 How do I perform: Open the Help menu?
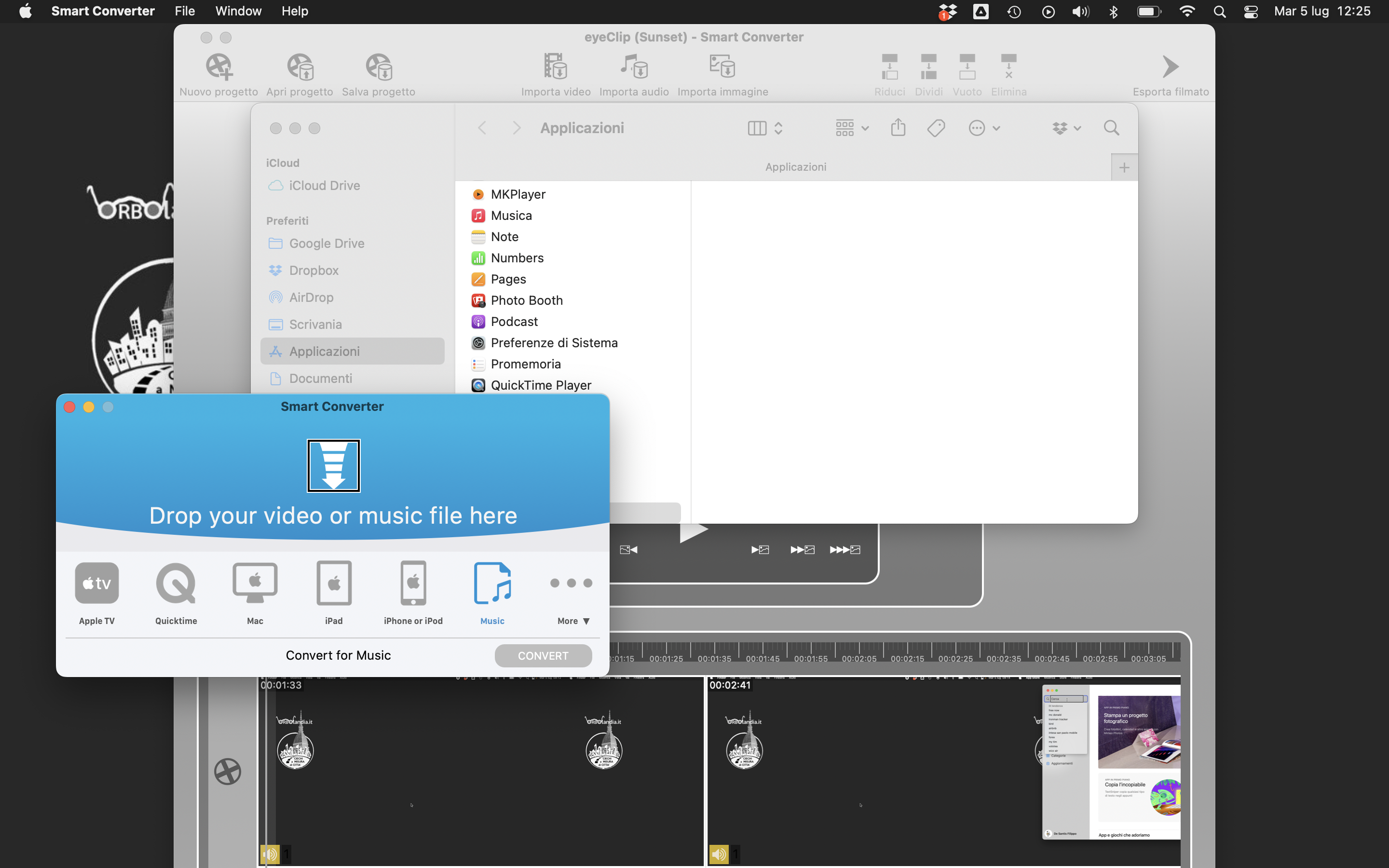(x=295, y=11)
